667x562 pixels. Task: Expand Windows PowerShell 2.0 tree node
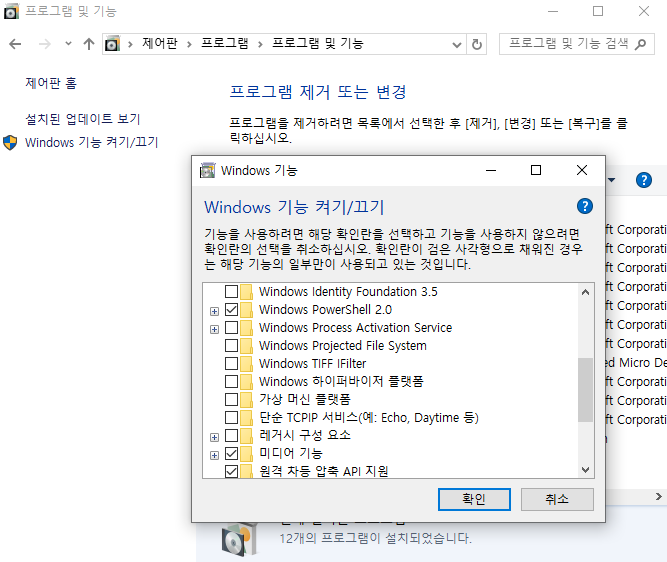pyautogui.click(x=214, y=311)
